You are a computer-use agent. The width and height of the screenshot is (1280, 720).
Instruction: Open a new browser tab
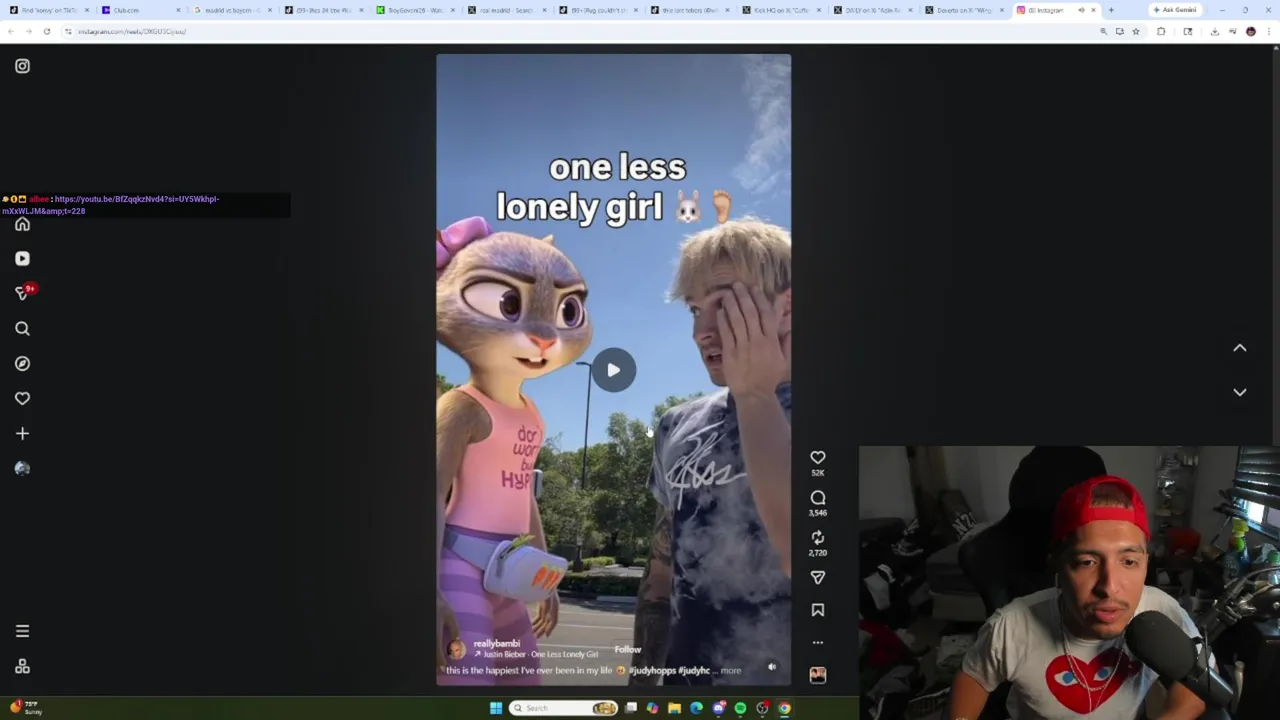1111,10
